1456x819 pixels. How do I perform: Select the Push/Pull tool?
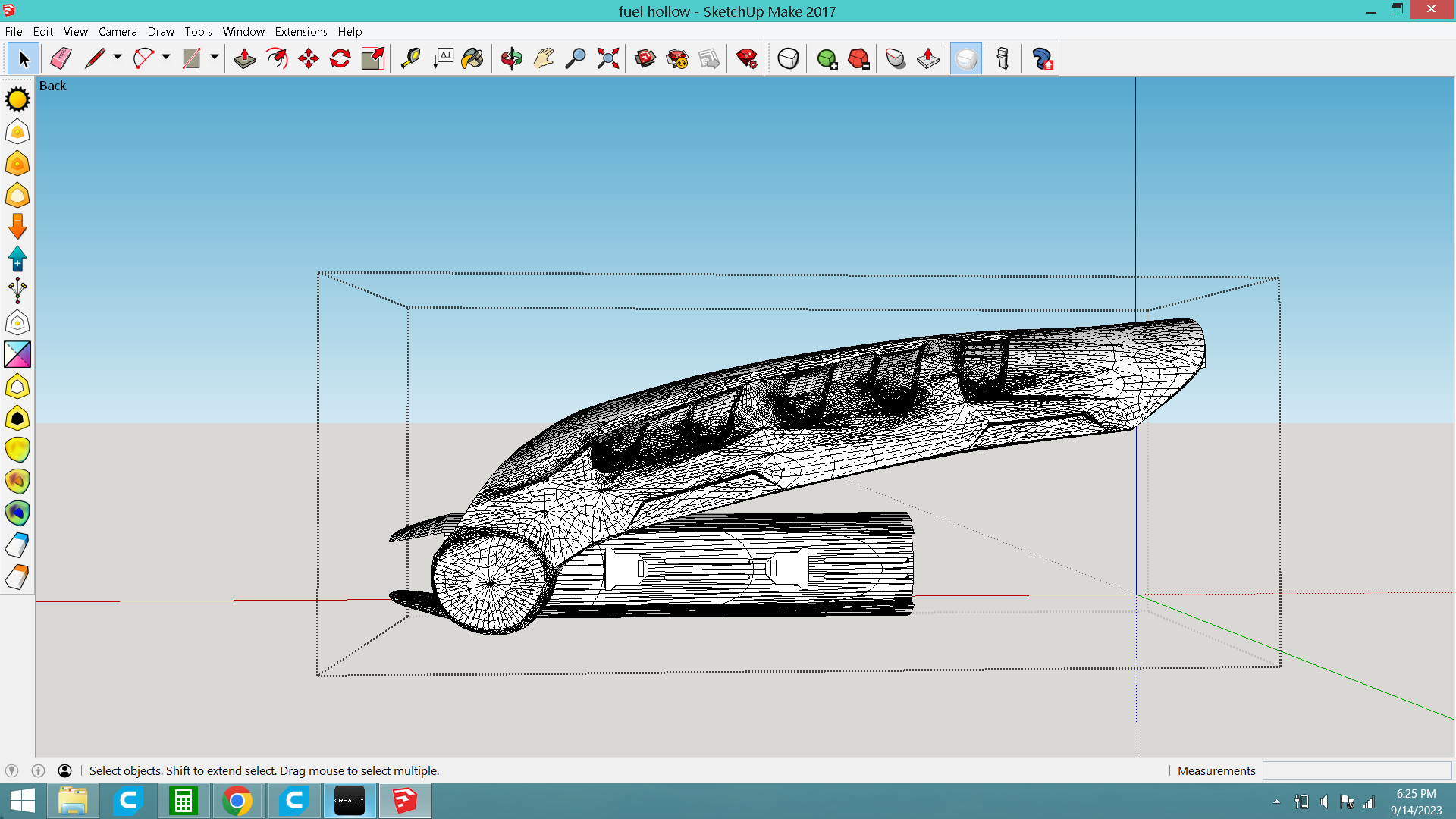[244, 58]
